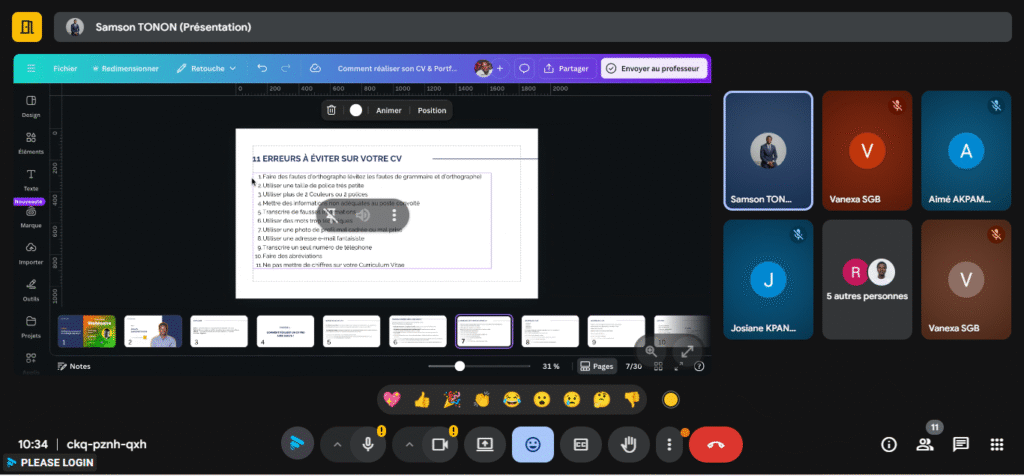
Task: Open the Fichier menu
Action: (x=65, y=68)
